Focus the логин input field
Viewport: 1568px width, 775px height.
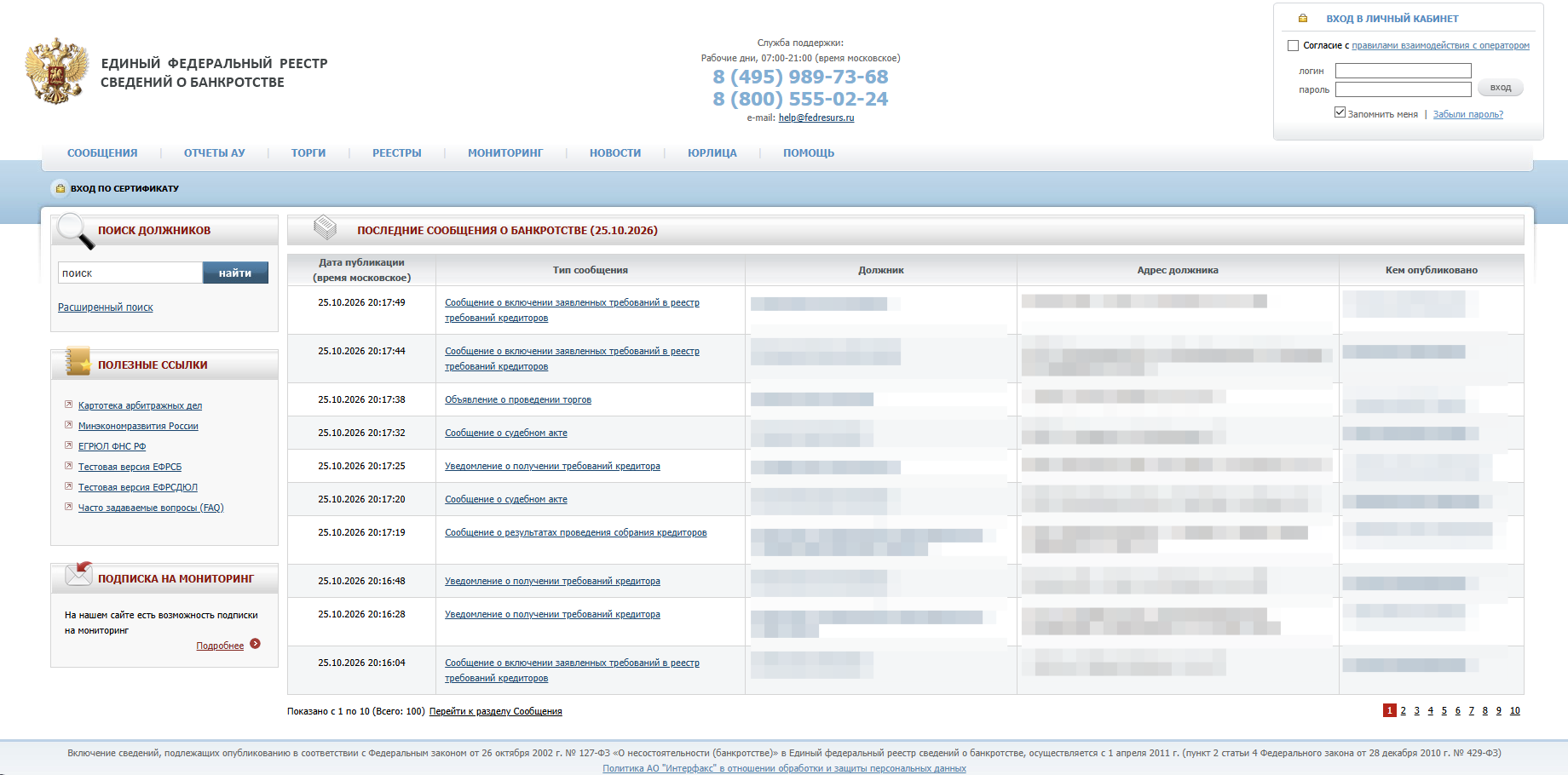1404,71
